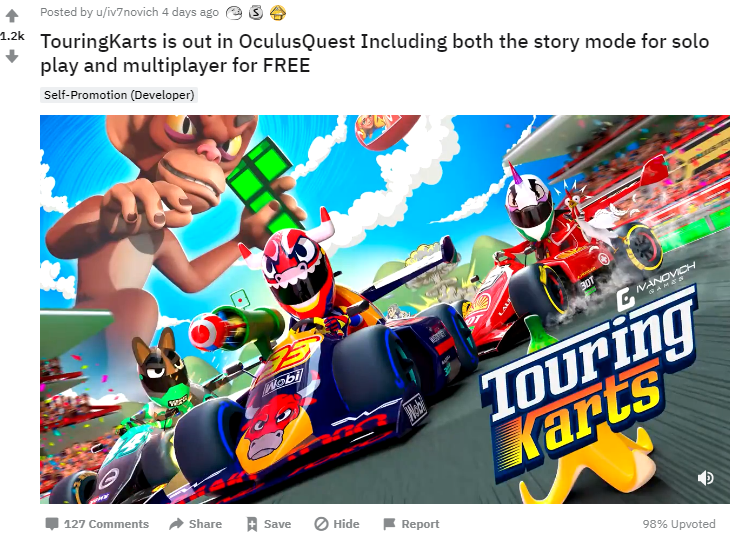Click the save bookmark icon
Viewport: 730px width, 541px height.
tap(252, 524)
